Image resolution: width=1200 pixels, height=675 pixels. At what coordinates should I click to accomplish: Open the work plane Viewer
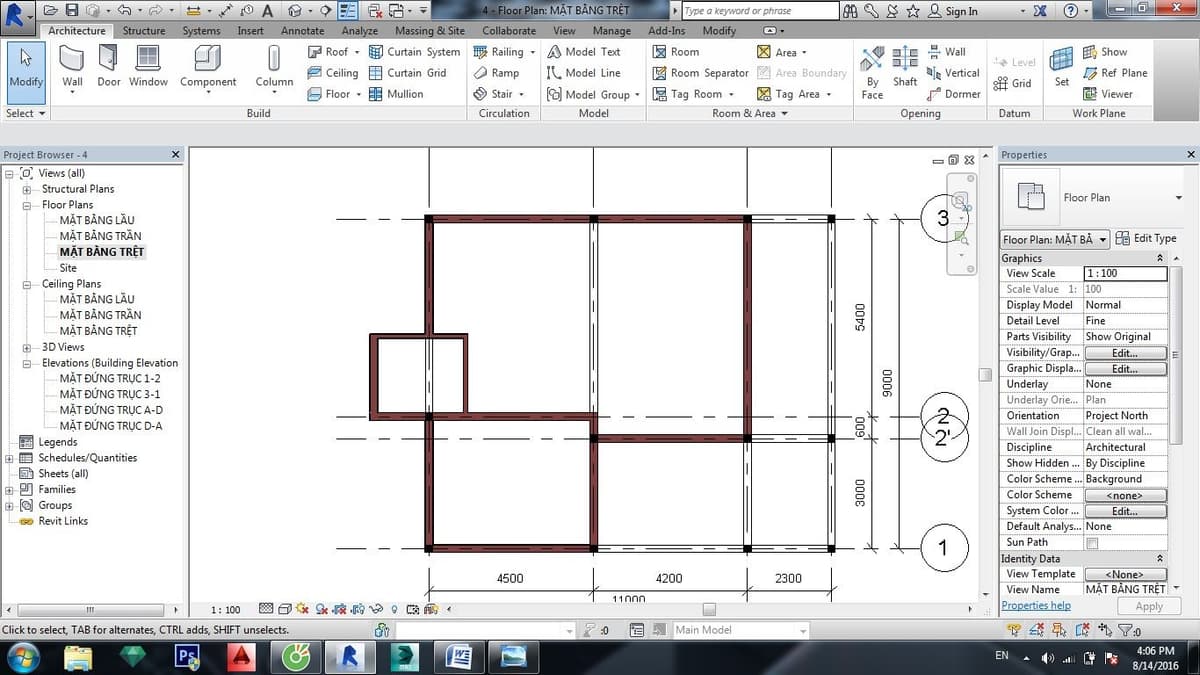(x=1107, y=94)
